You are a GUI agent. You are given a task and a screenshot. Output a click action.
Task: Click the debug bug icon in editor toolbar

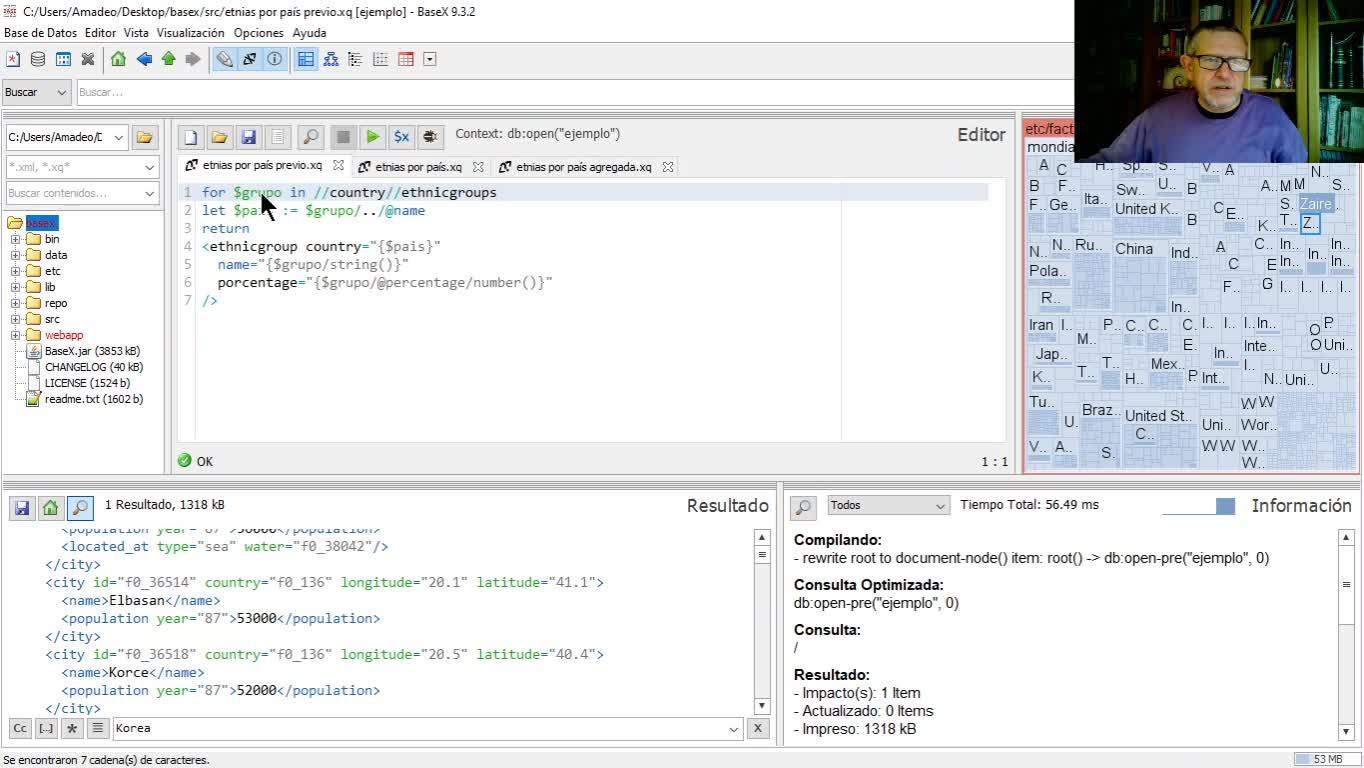pos(430,136)
